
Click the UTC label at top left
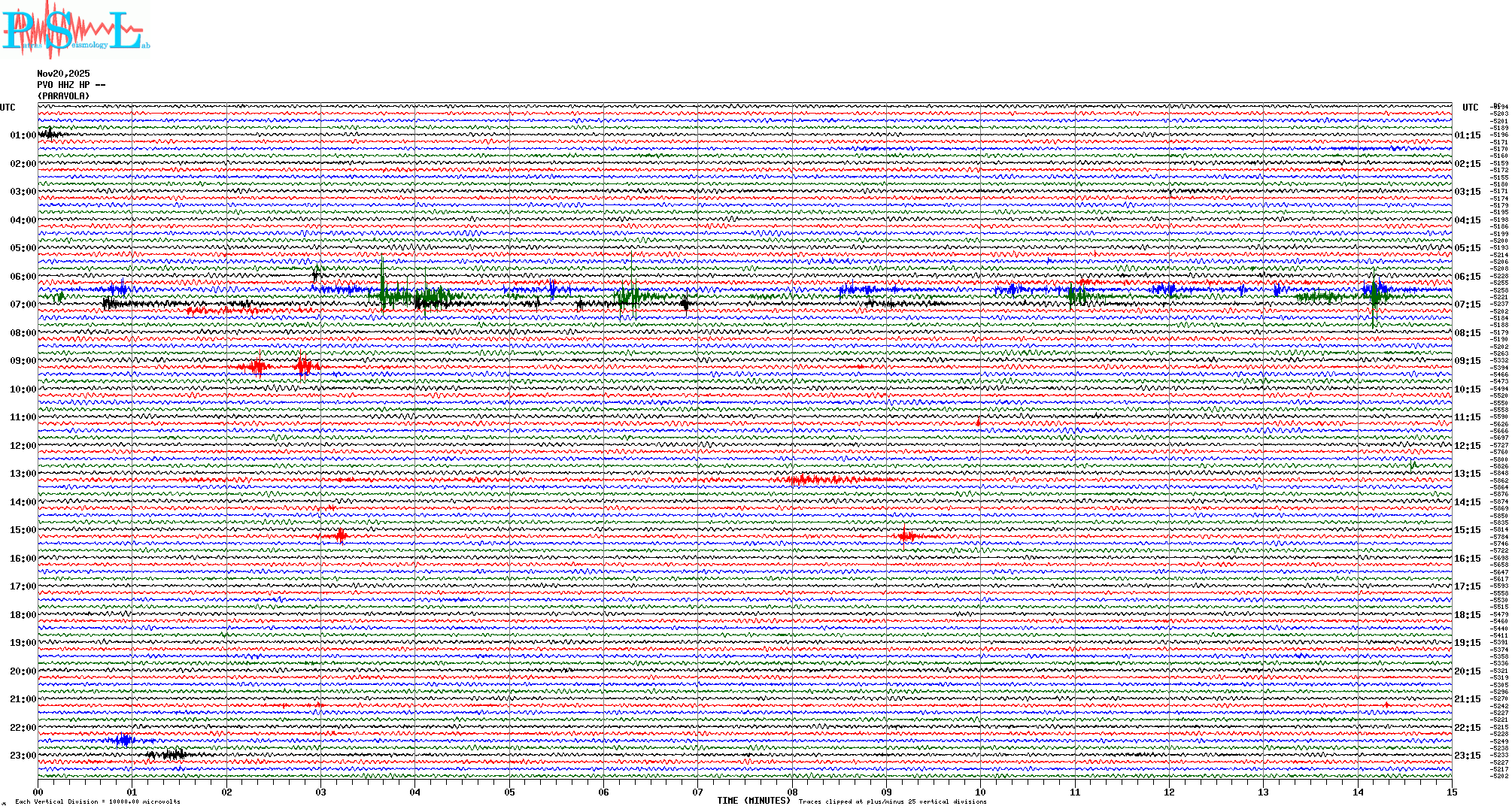[x=8, y=108]
